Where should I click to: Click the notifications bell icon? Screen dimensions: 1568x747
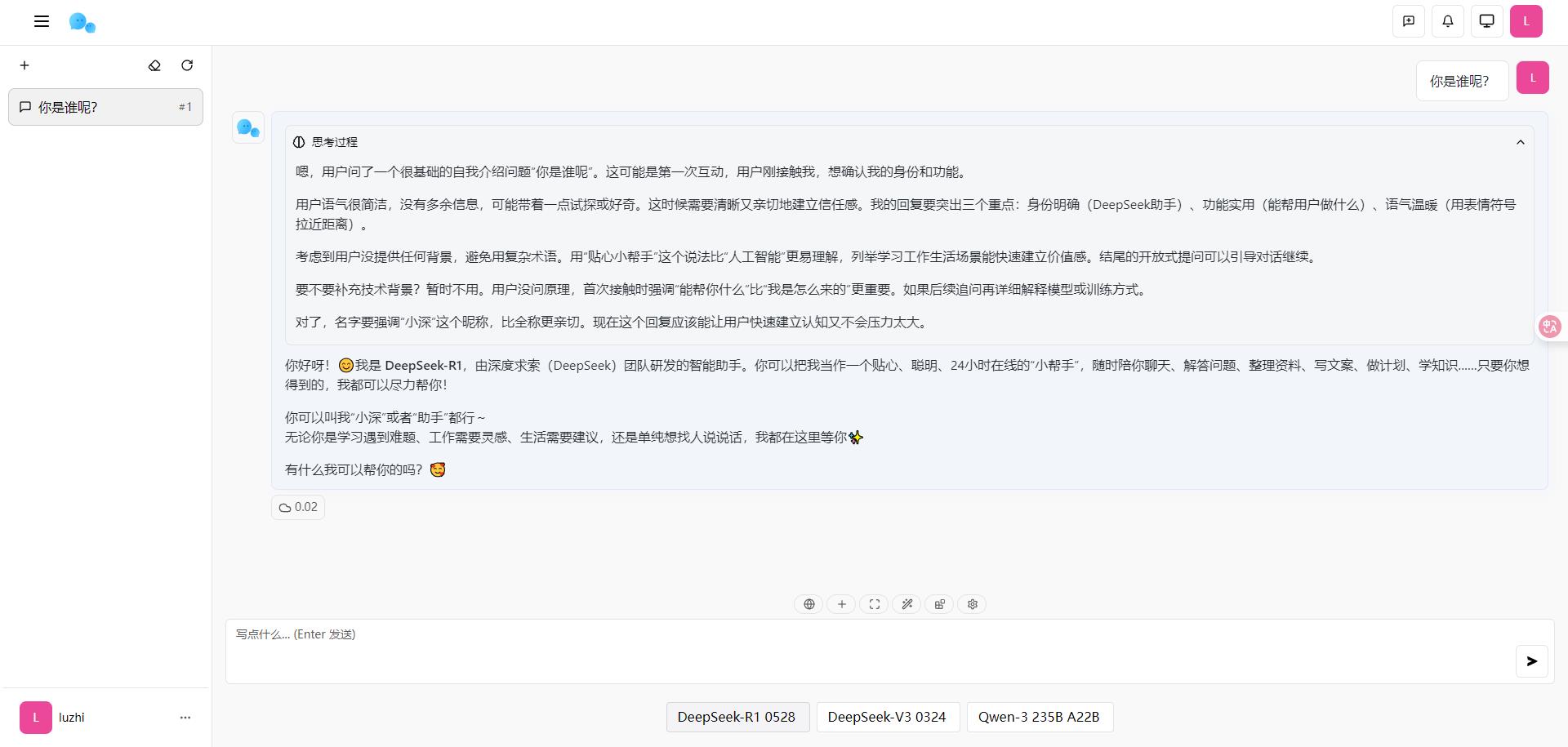tap(1447, 21)
